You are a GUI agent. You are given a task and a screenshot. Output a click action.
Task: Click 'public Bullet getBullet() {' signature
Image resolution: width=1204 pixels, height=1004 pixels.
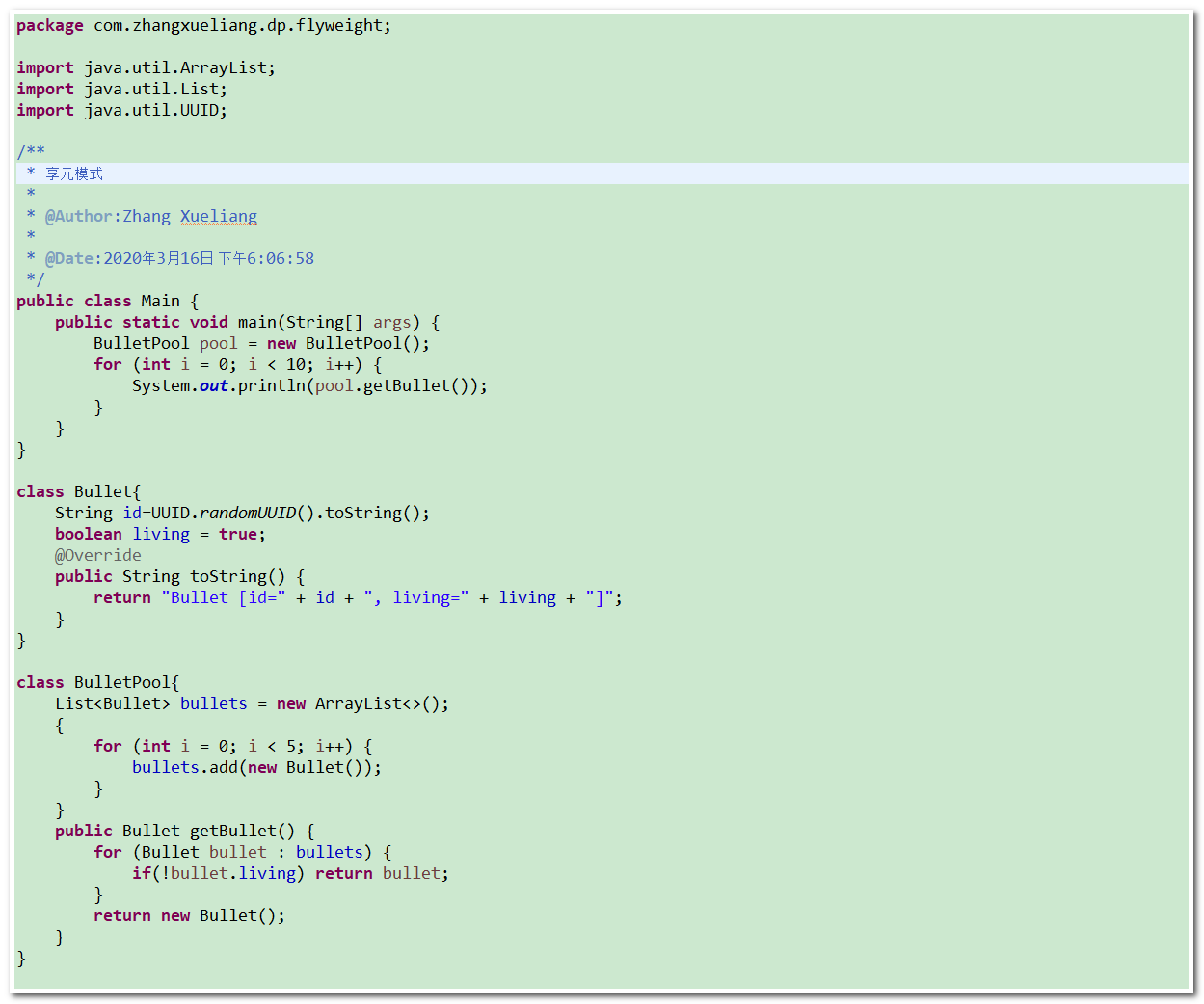click(x=184, y=832)
